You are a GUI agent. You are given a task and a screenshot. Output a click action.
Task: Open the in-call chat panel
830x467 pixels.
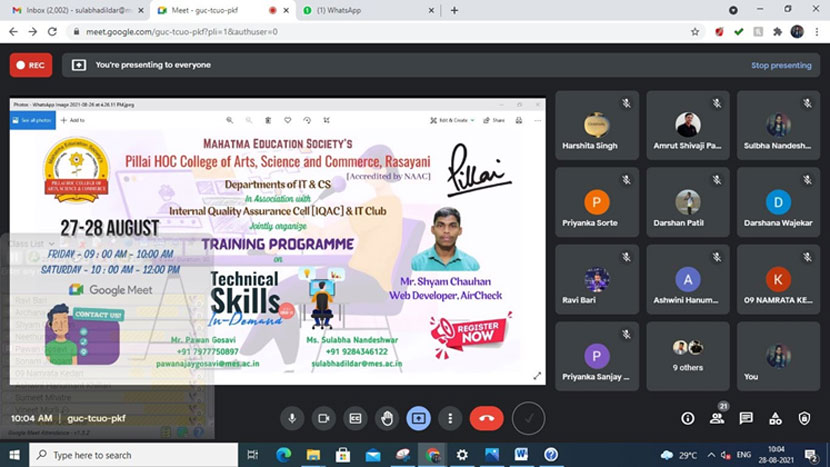pyautogui.click(x=746, y=419)
